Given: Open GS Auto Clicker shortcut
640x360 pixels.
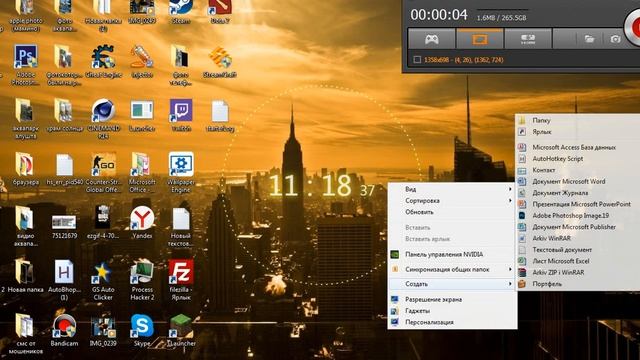Looking at the screenshot, I should [x=103, y=281].
